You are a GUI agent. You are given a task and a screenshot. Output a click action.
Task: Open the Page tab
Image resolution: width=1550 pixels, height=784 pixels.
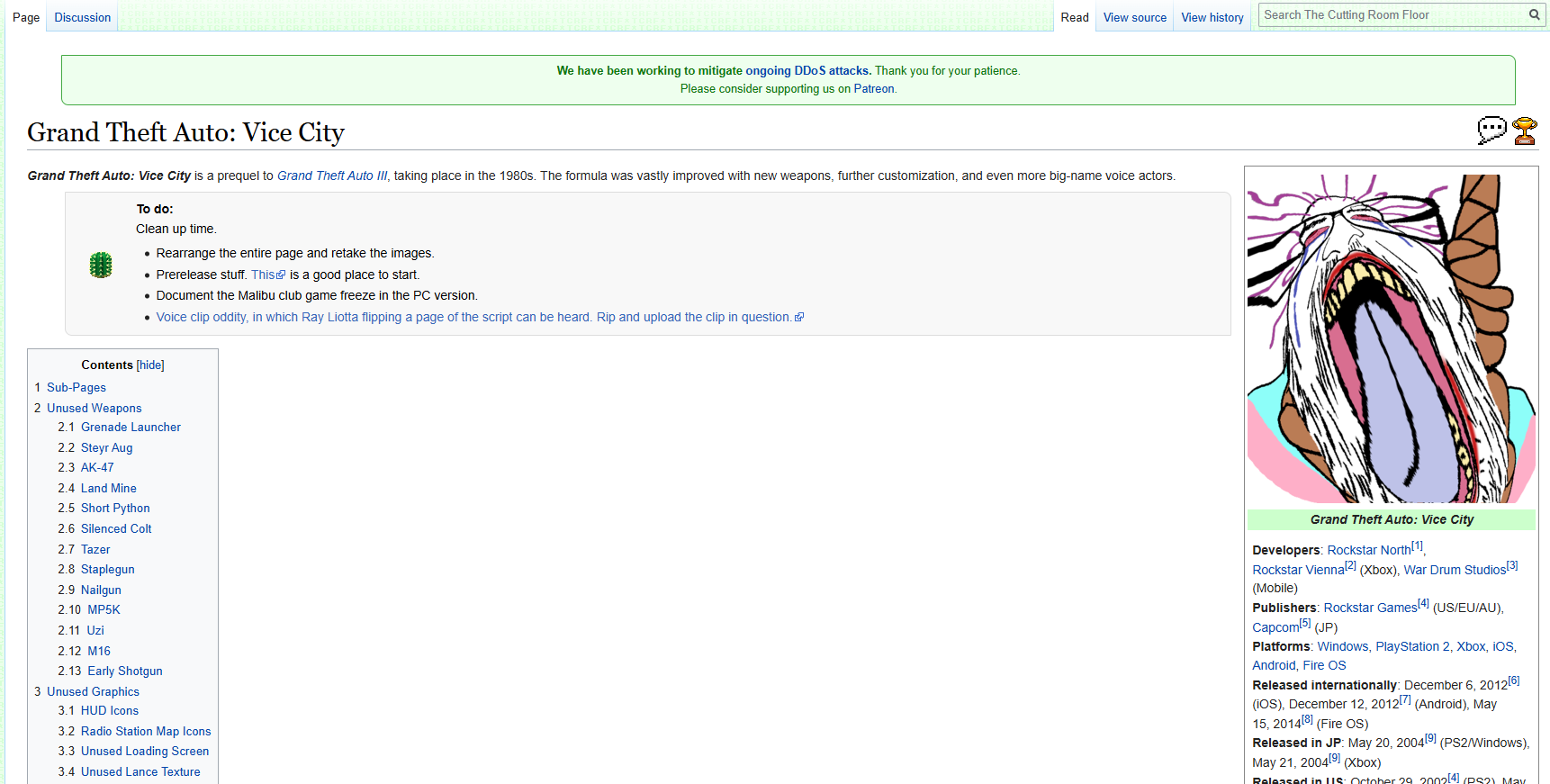(x=26, y=17)
